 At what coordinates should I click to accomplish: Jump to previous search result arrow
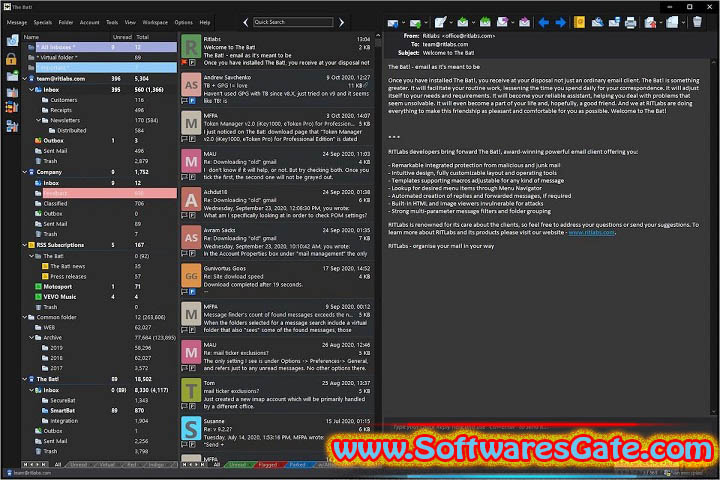click(x=246, y=22)
